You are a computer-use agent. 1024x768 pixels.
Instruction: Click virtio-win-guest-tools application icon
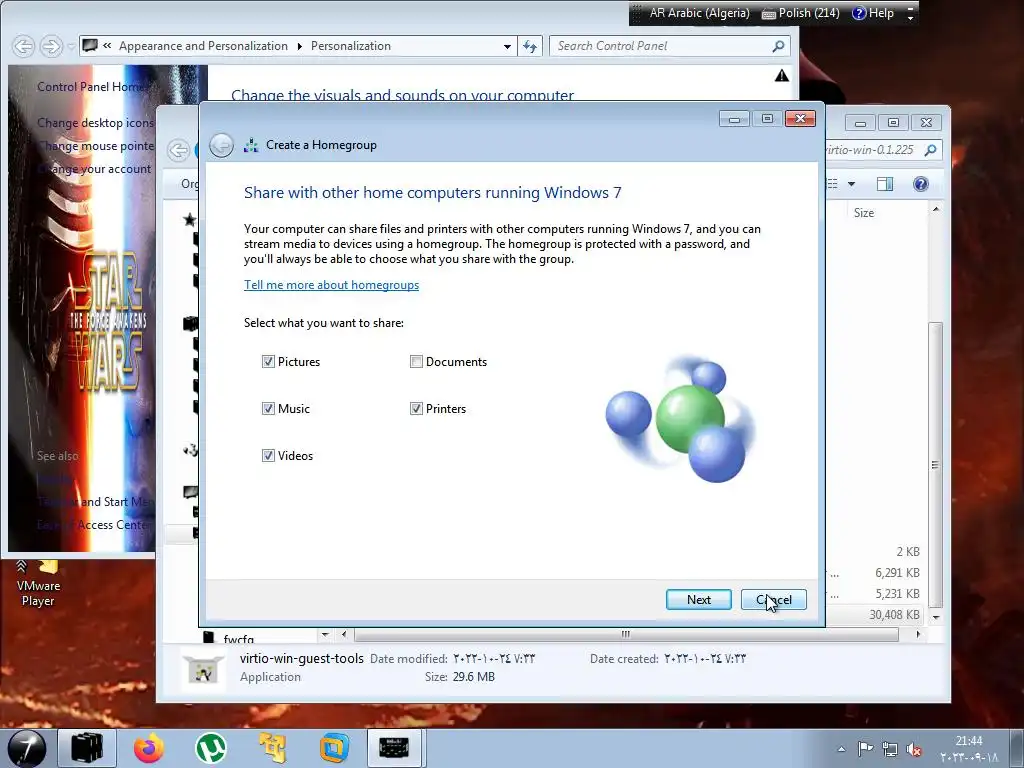203,669
